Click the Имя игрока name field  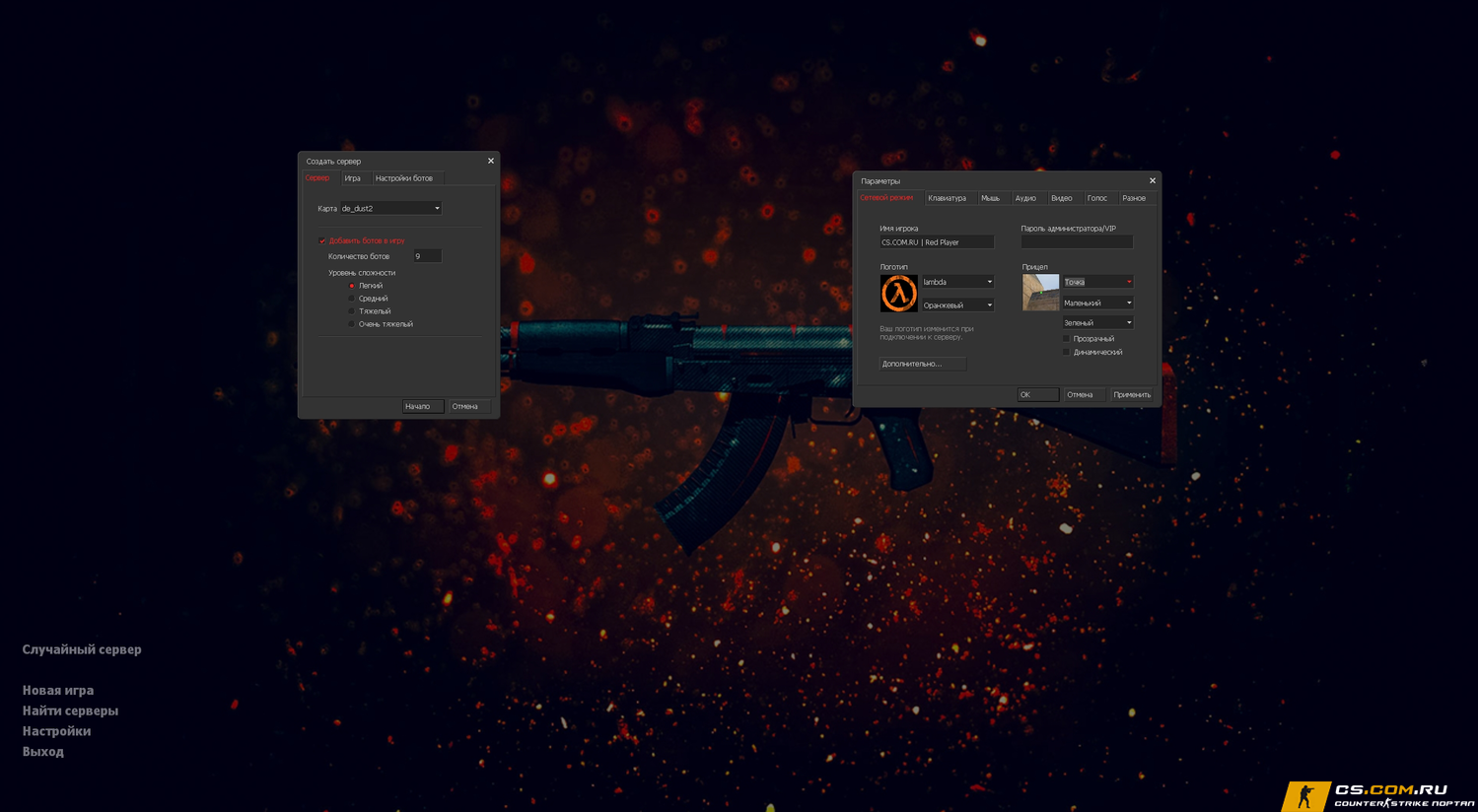pyautogui.click(x=937, y=242)
